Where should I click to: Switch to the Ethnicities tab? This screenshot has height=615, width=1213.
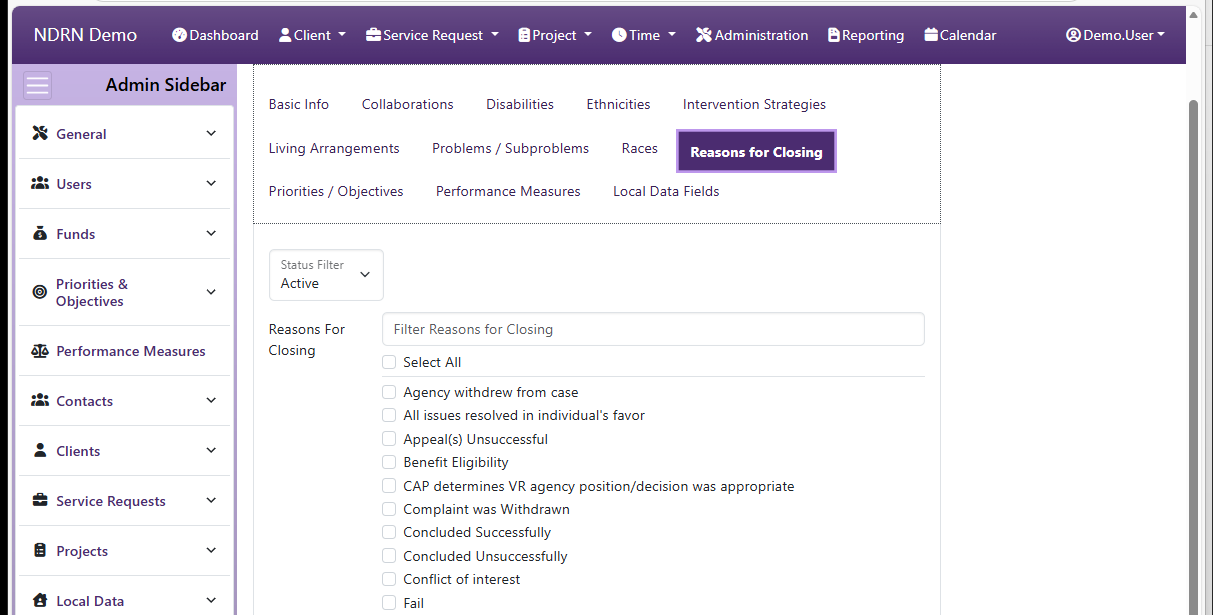[x=618, y=104]
